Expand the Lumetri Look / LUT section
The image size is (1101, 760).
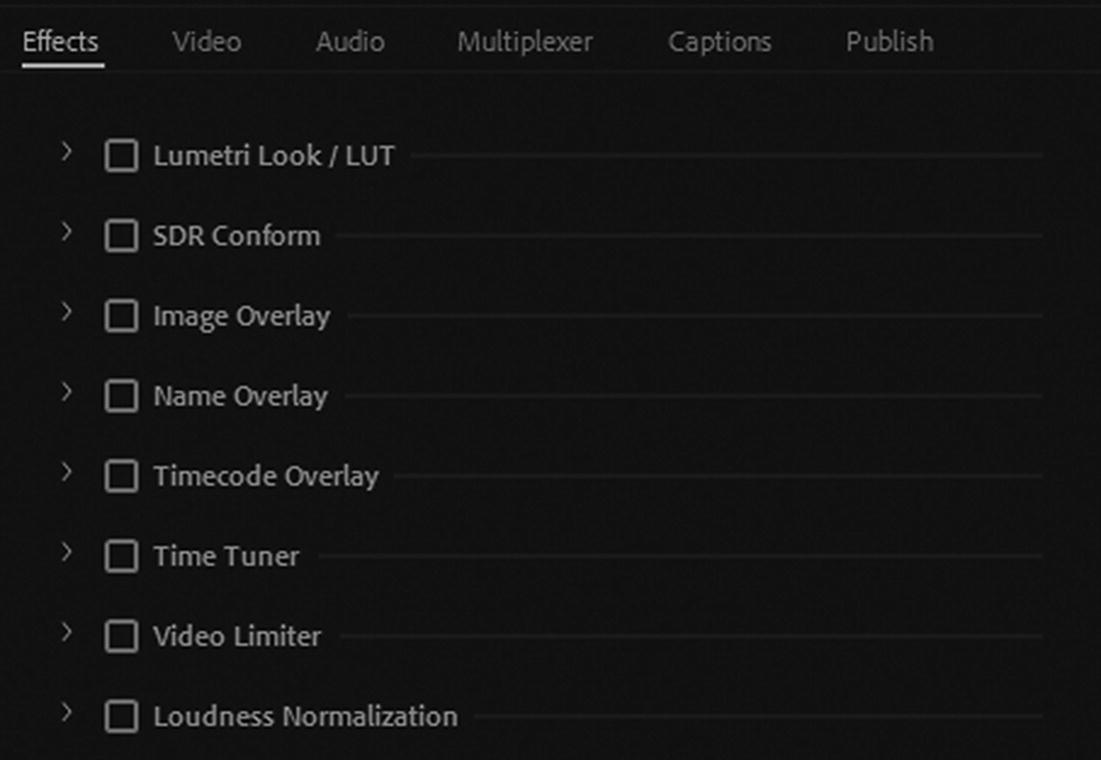pyautogui.click(x=67, y=152)
